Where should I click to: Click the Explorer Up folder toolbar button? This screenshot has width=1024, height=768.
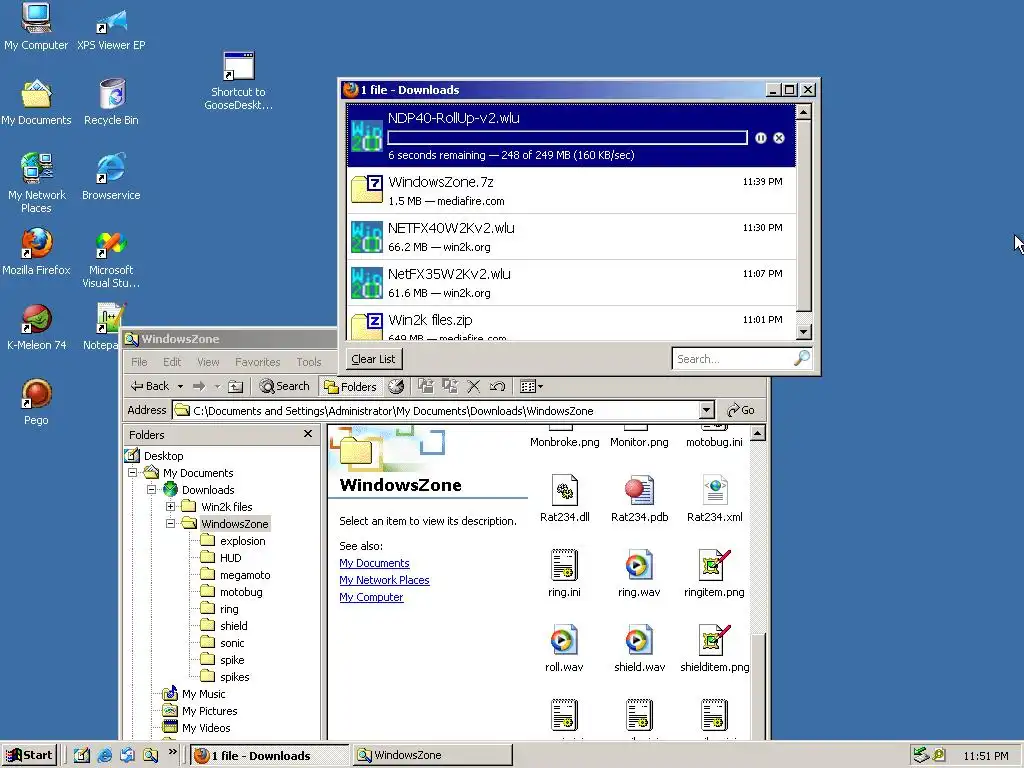point(236,387)
